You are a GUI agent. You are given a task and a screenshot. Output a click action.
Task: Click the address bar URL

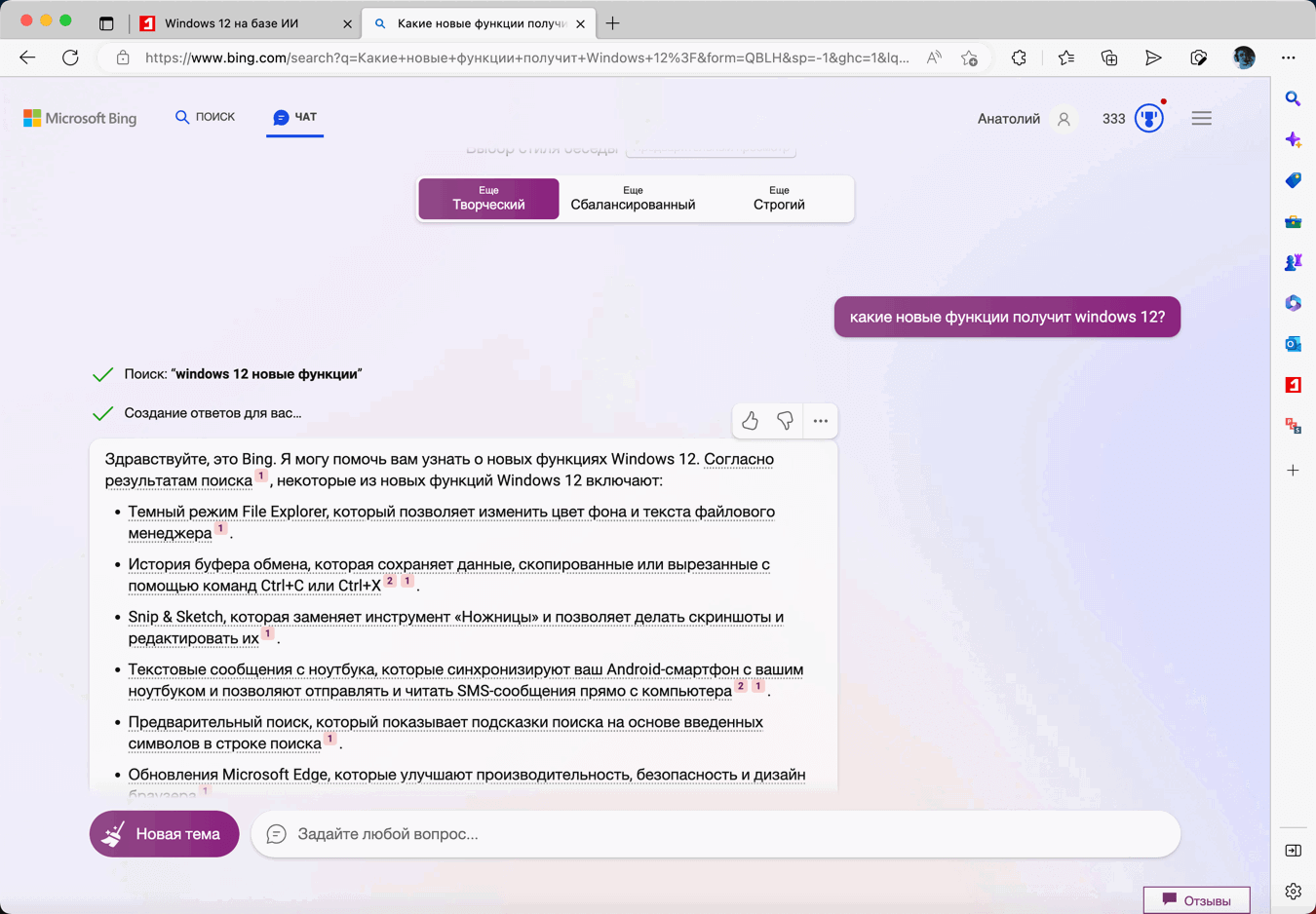(x=526, y=57)
